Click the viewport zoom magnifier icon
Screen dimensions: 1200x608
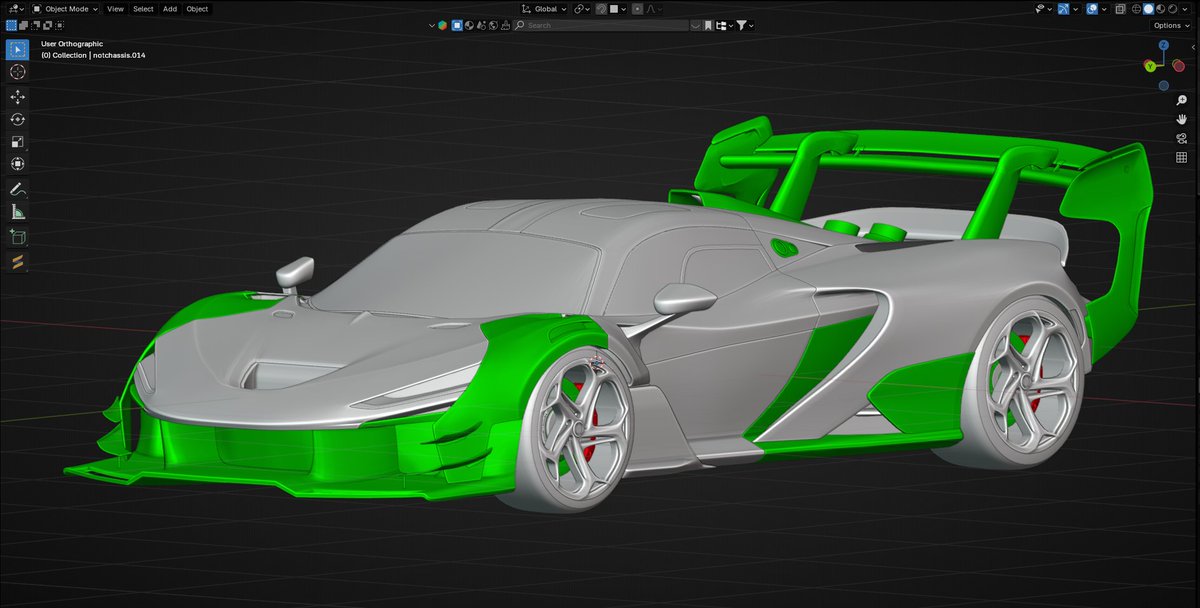pos(1181,101)
